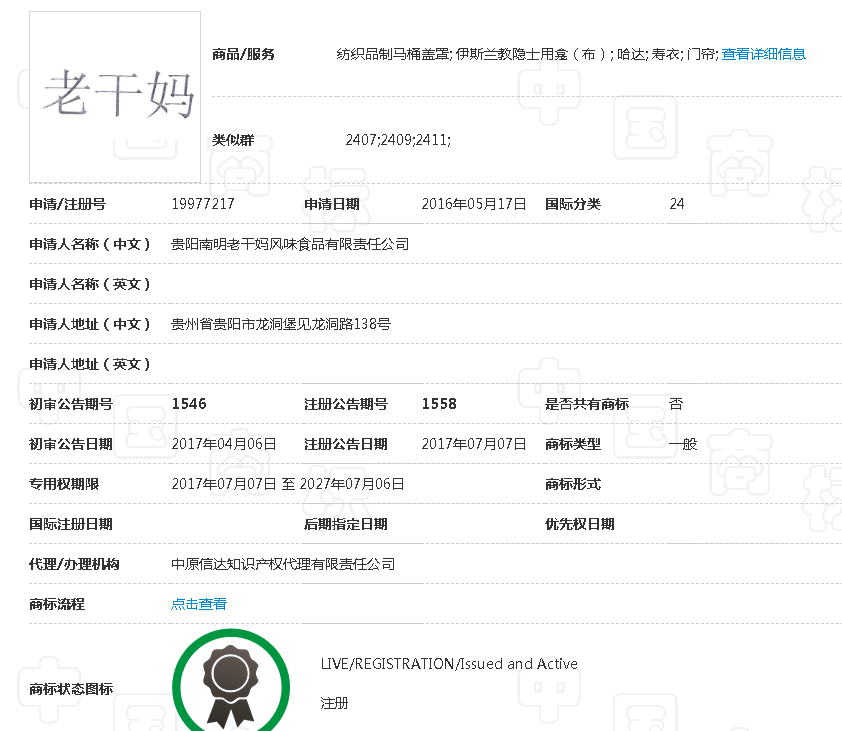Click the 商品/服务 label

pyautogui.click(x=243, y=54)
